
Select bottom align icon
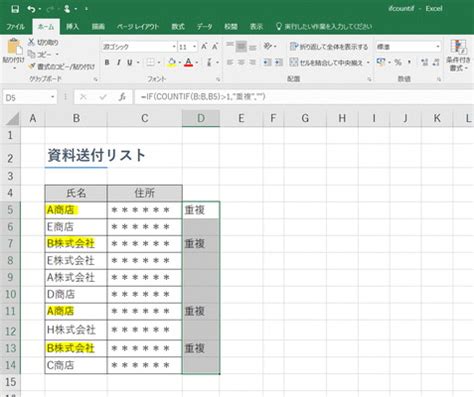pyautogui.click(x=253, y=46)
